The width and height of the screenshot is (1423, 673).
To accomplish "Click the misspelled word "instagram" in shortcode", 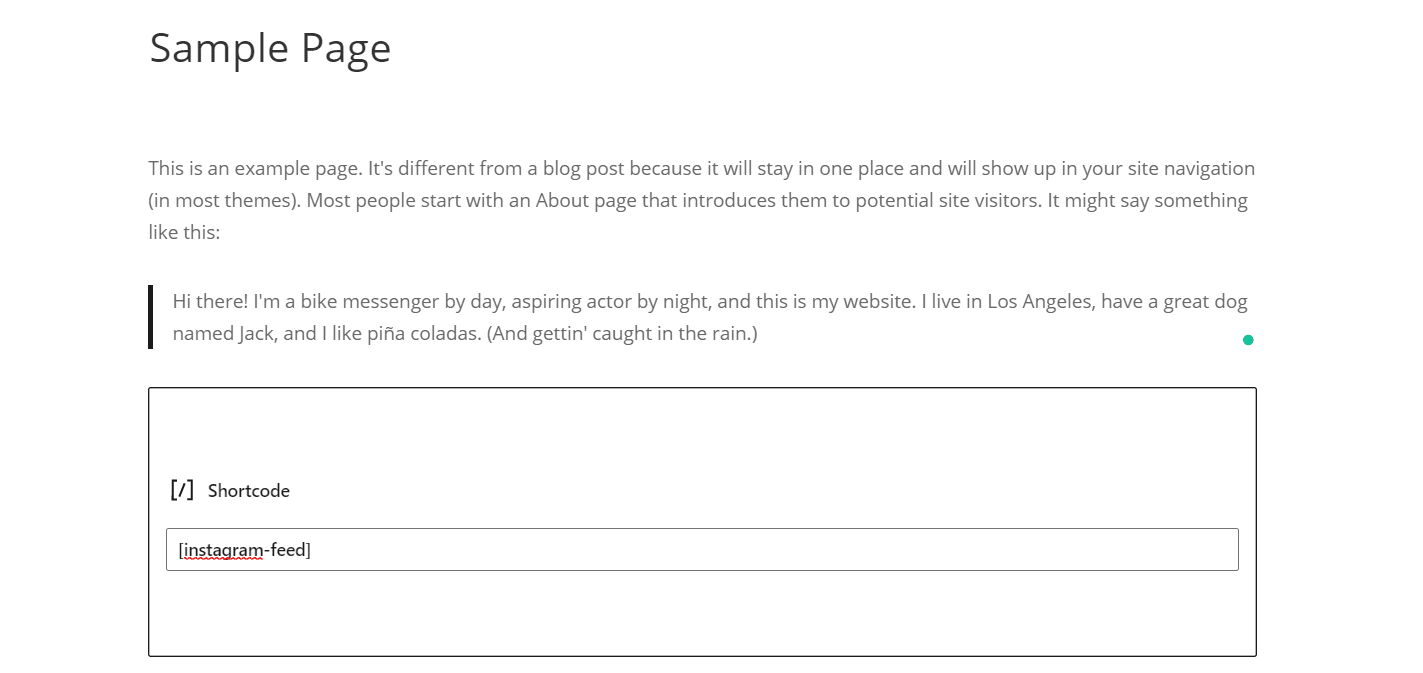I will tap(223, 550).
